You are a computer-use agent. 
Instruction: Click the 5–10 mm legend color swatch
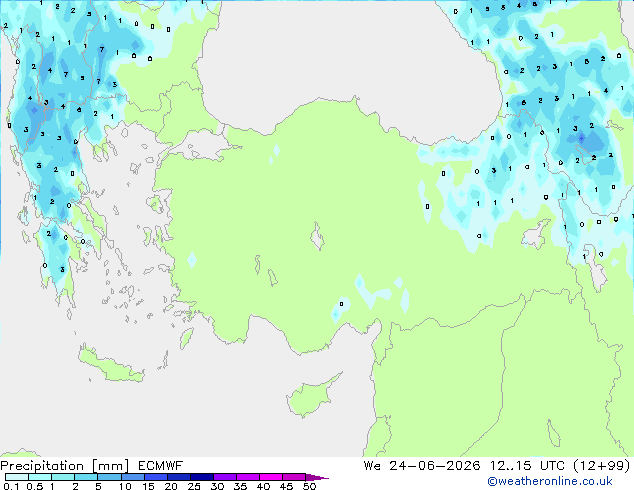click(x=109, y=477)
